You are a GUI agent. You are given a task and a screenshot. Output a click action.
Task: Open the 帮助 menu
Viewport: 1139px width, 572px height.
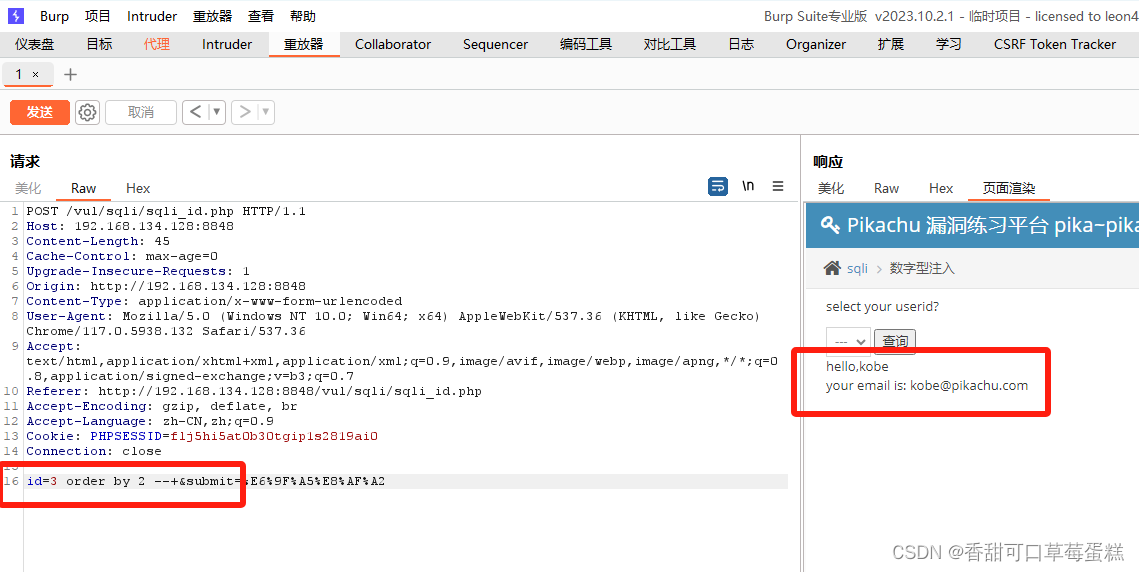303,16
